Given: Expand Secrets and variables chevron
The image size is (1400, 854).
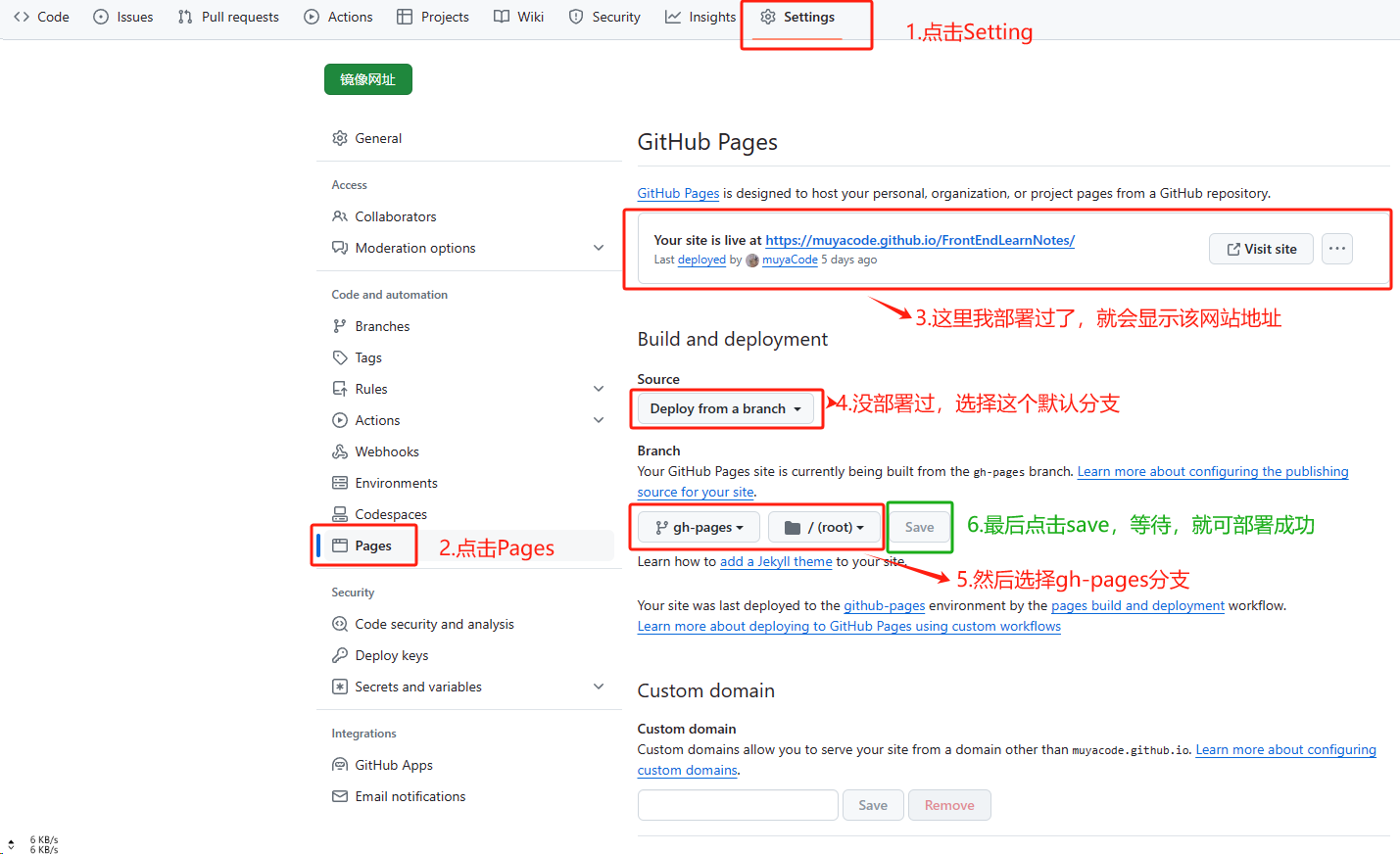Looking at the screenshot, I should (599, 687).
